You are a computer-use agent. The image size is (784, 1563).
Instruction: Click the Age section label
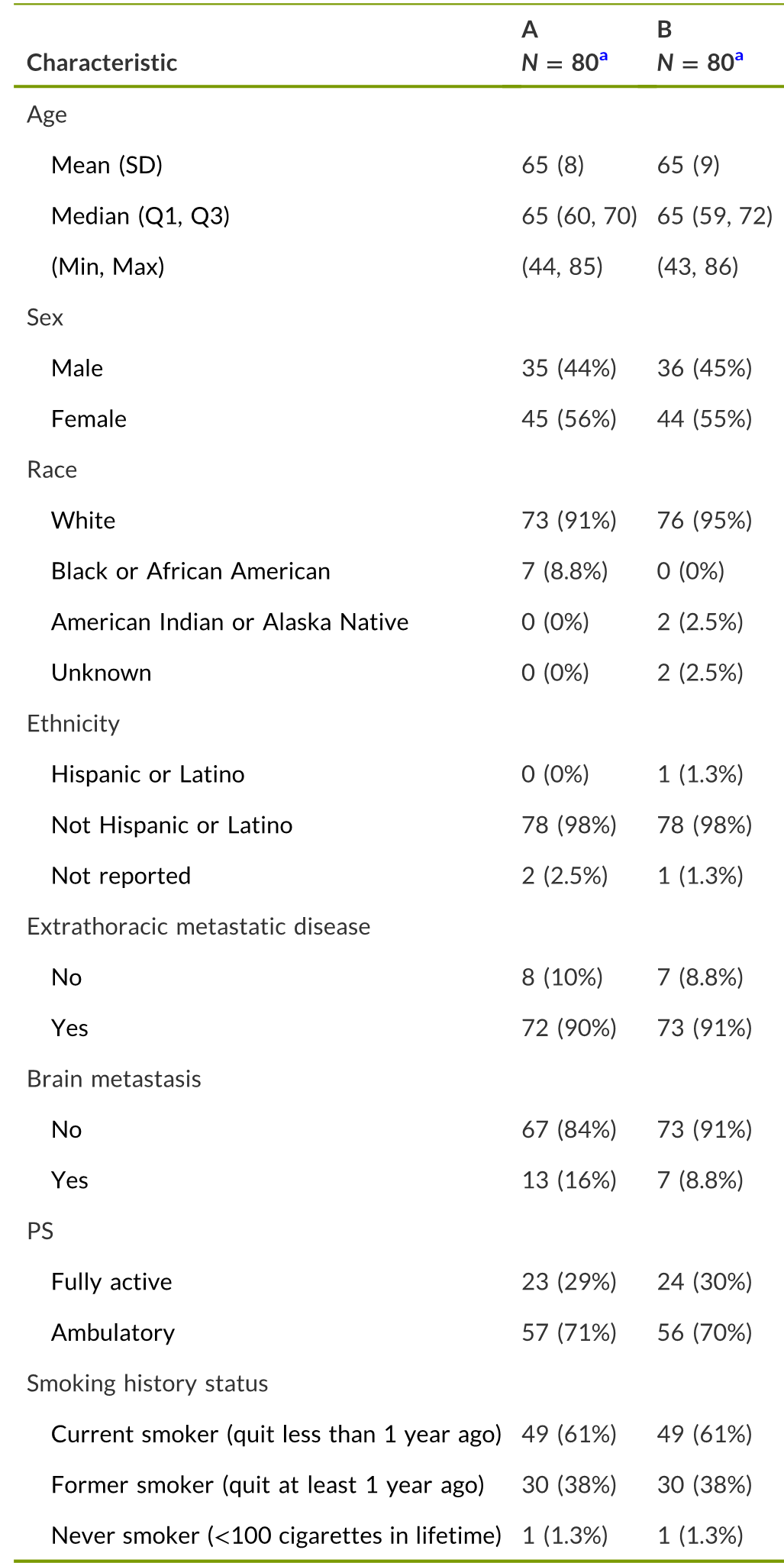(47, 115)
